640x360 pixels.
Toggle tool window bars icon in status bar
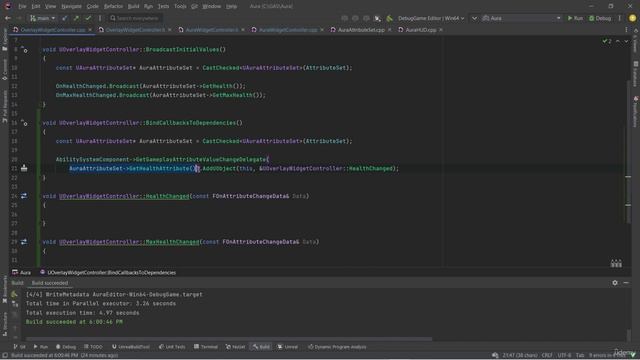pos(5,356)
